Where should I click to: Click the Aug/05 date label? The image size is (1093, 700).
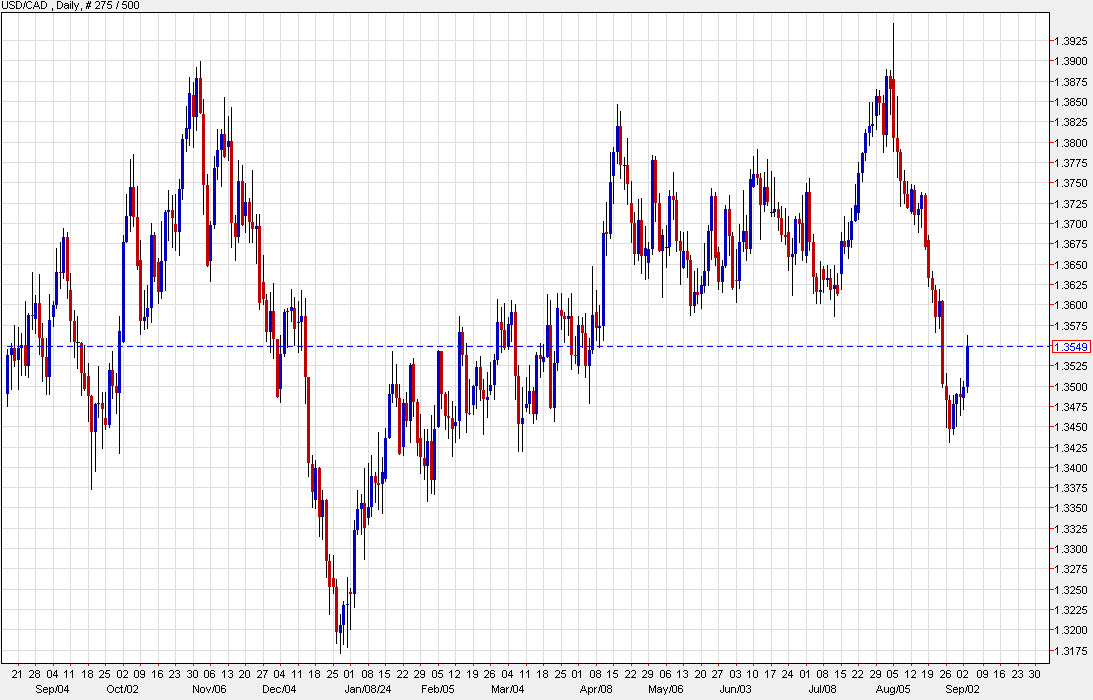892,689
